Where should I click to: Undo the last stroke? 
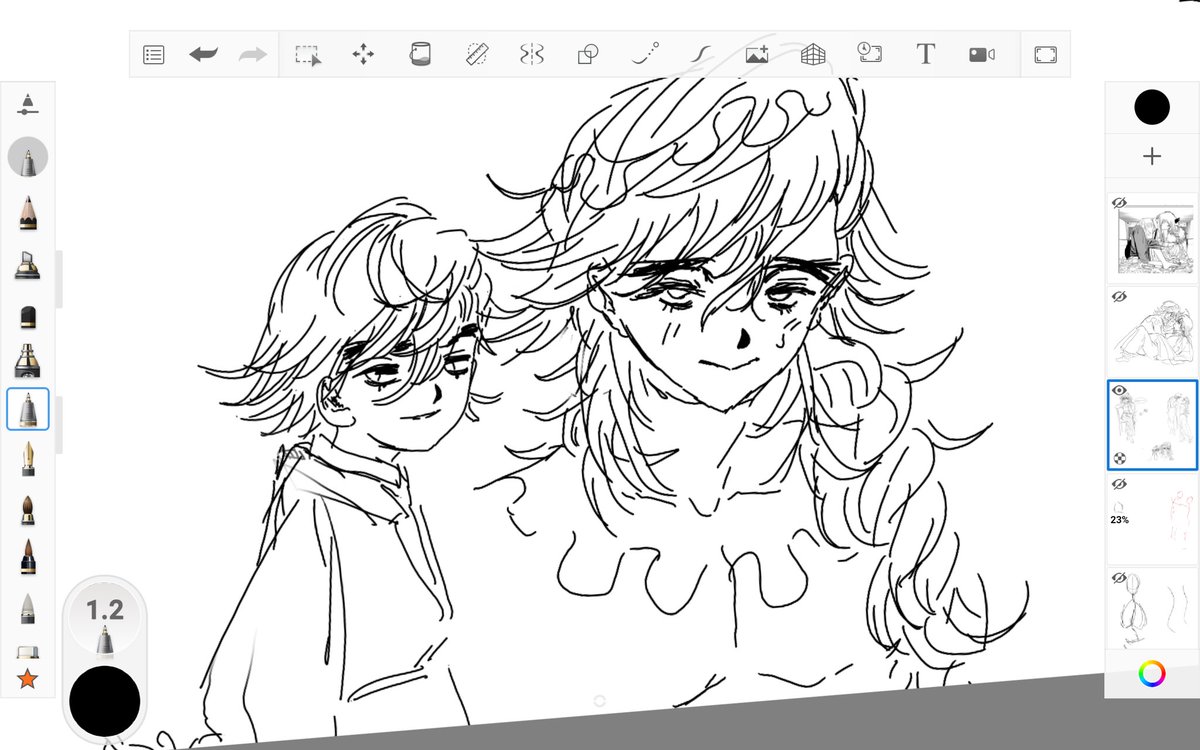coord(203,55)
